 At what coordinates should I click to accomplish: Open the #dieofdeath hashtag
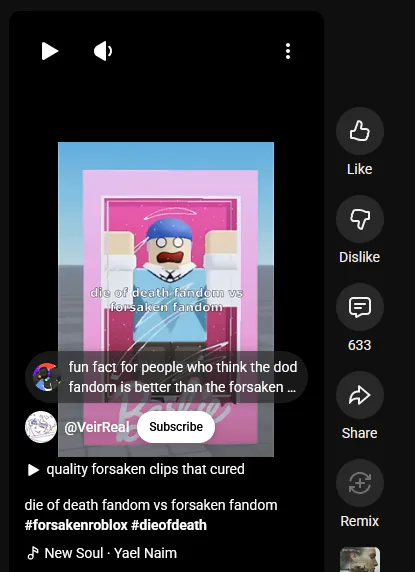pyautogui.click(x=169, y=525)
